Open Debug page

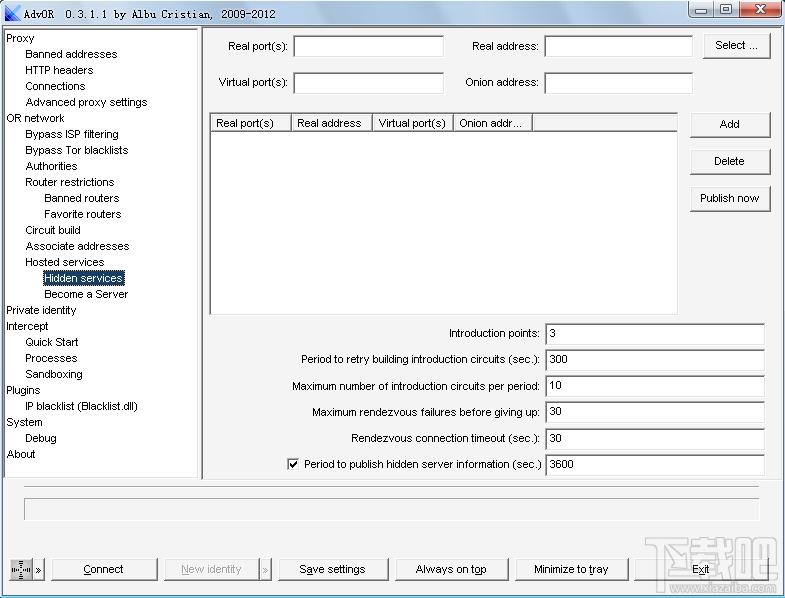pos(41,439)
